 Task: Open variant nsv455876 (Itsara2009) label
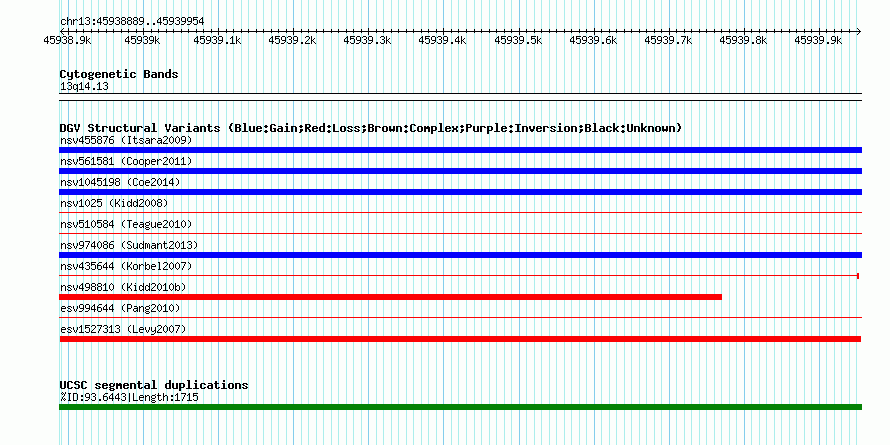click(x=126, y=140)
